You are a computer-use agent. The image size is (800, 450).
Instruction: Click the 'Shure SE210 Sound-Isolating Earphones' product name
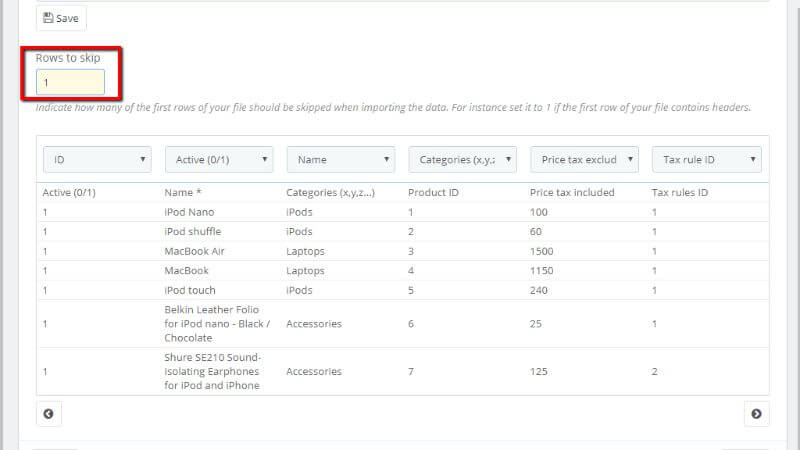pos(212,371)
